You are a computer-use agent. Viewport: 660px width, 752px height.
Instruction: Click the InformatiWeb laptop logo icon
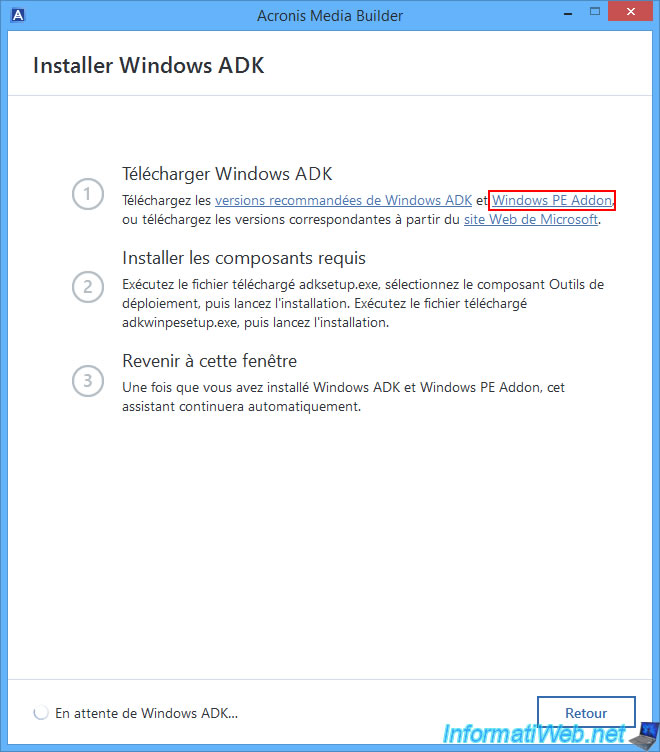coord(644,736)
